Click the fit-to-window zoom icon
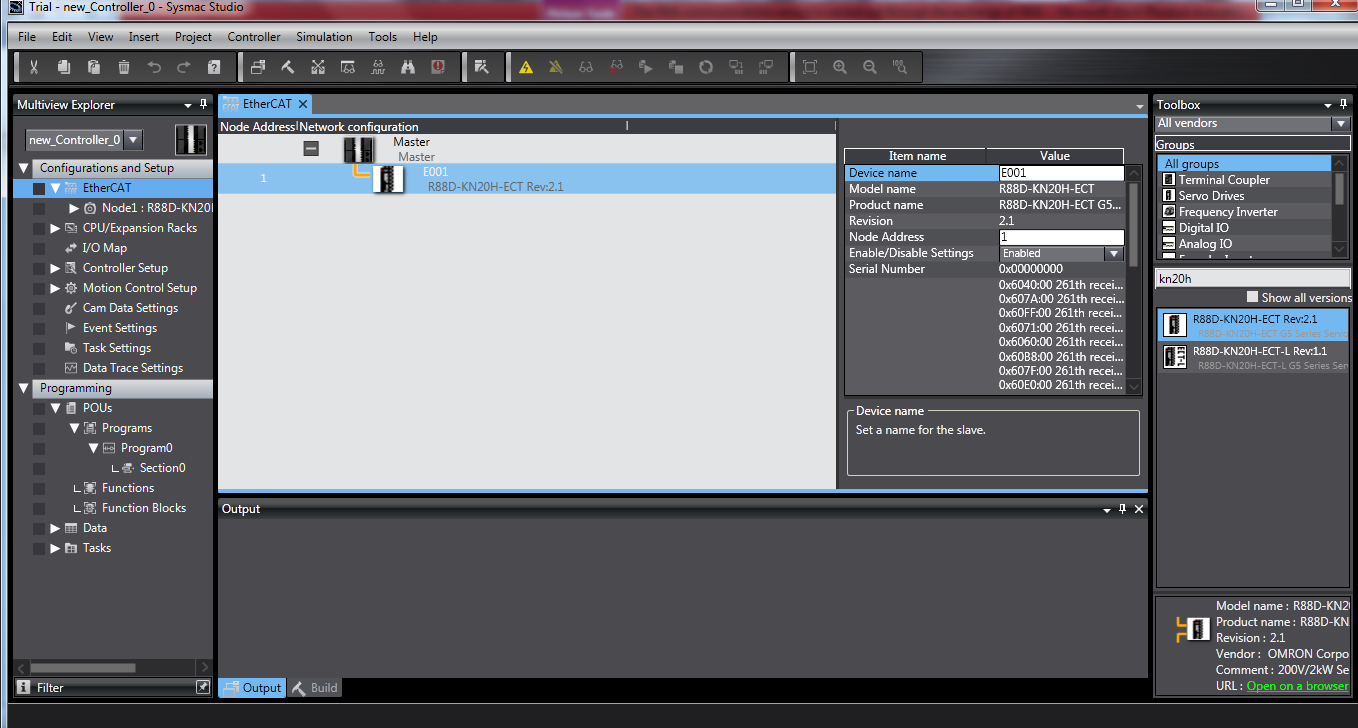Screen dimensions: 1358x728 tap(810, 67)
